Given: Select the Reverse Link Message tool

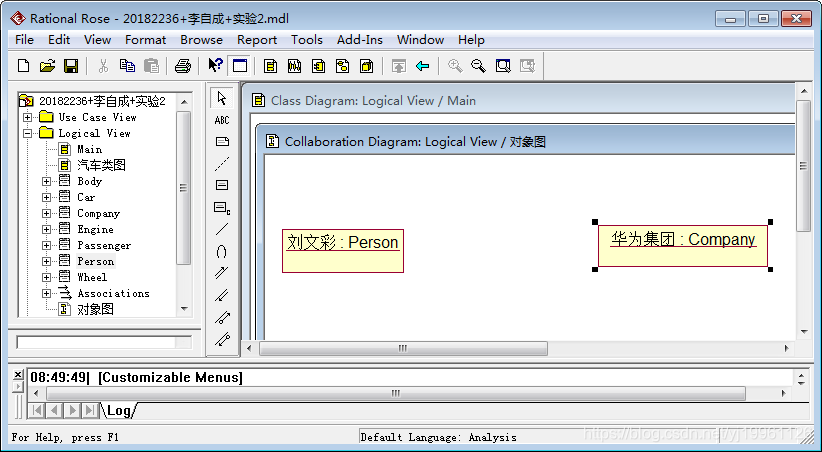Looking at the screenshot, I should click(222, 295).
